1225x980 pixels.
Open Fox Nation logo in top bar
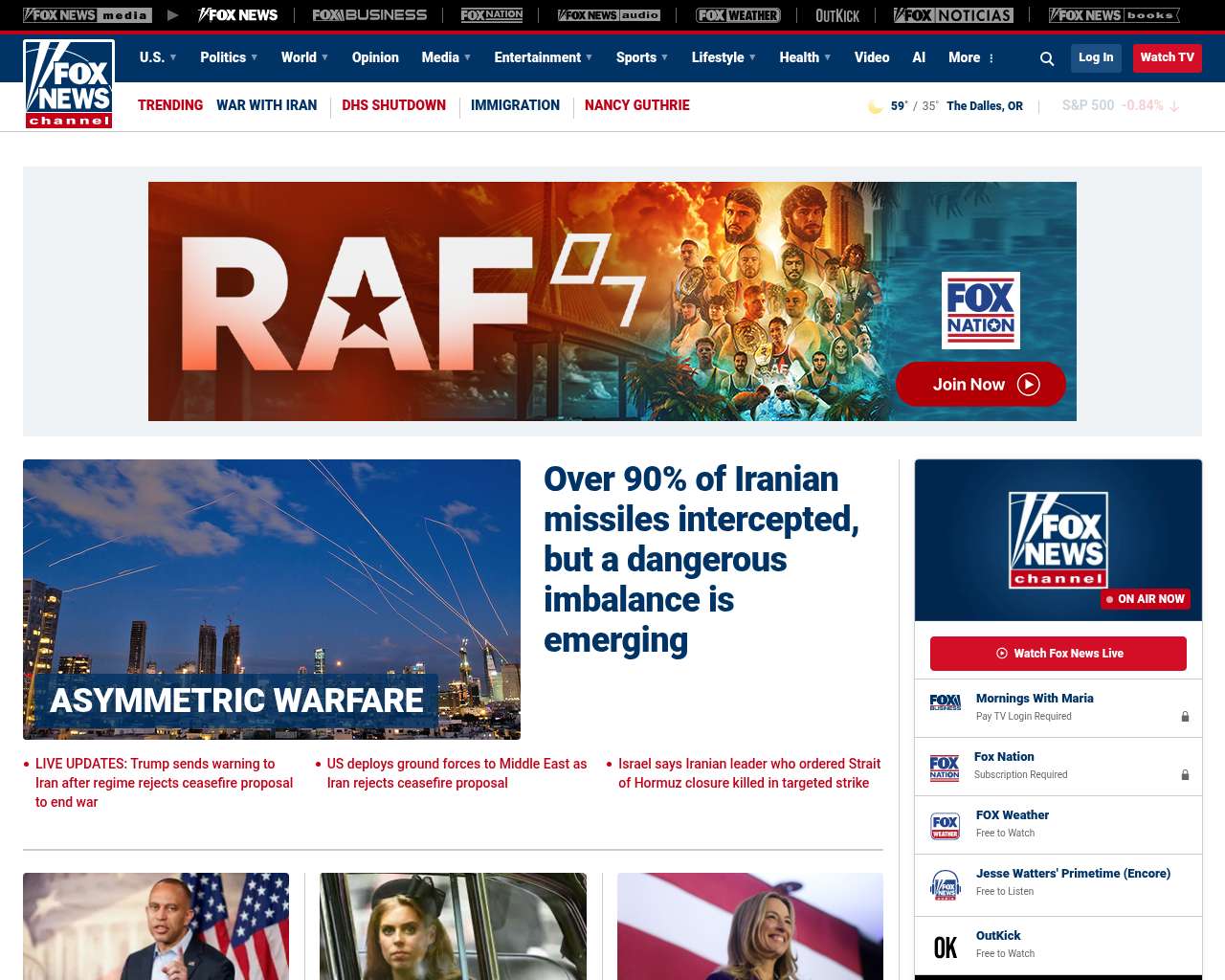click(x=492, y=15)
